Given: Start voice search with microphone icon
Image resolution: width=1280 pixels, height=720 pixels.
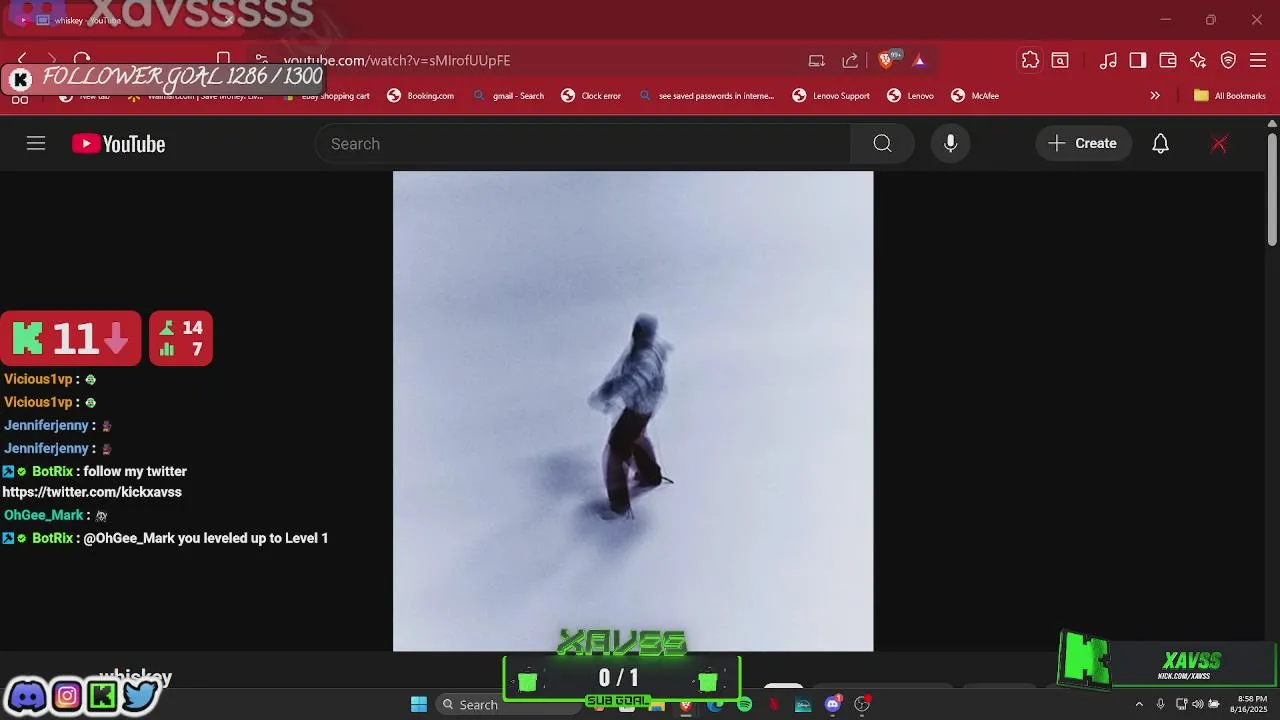Looking at the screenshot, I should click(951, 144).
